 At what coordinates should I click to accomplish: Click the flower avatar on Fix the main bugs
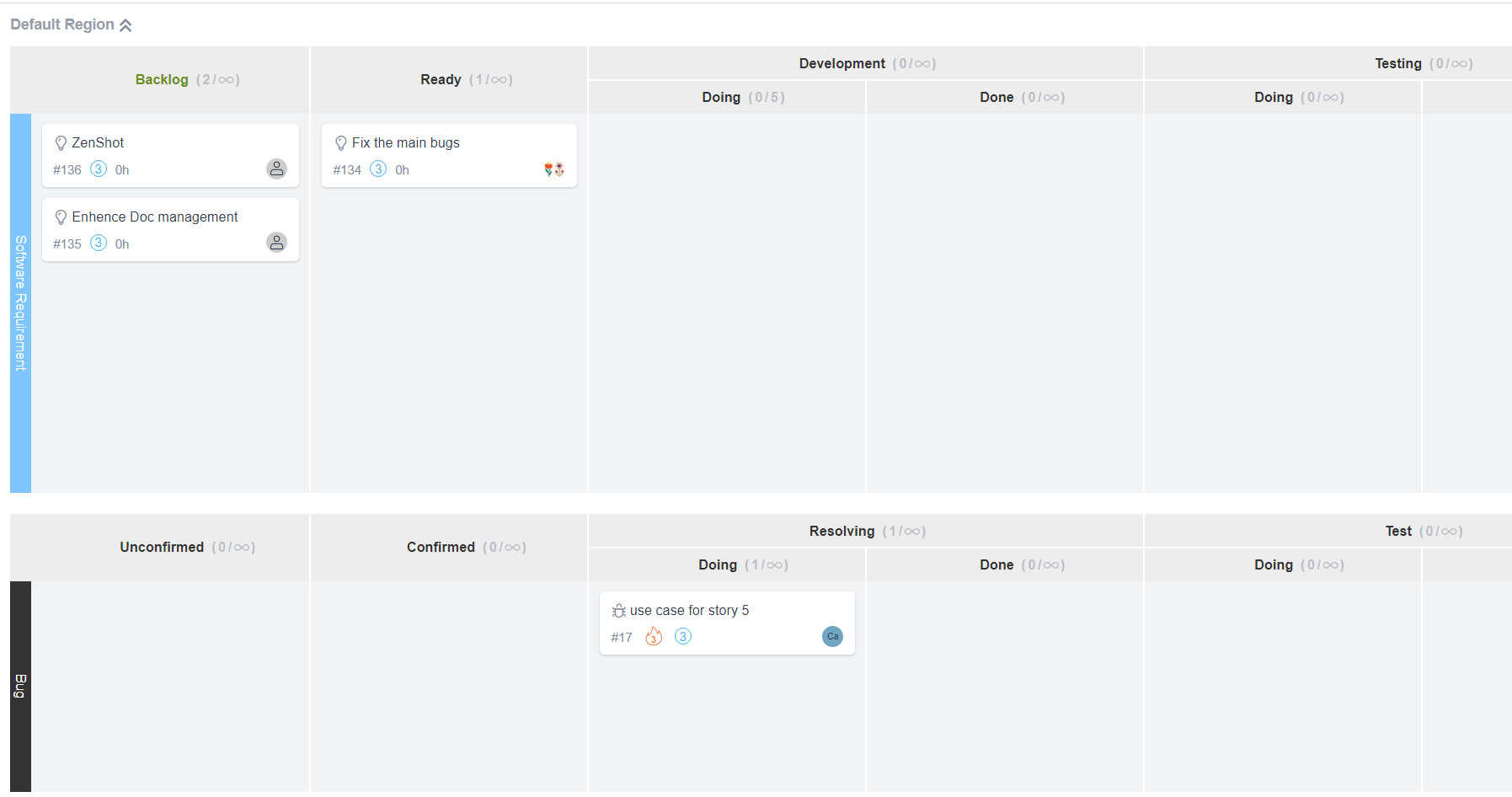coord(554,169)
